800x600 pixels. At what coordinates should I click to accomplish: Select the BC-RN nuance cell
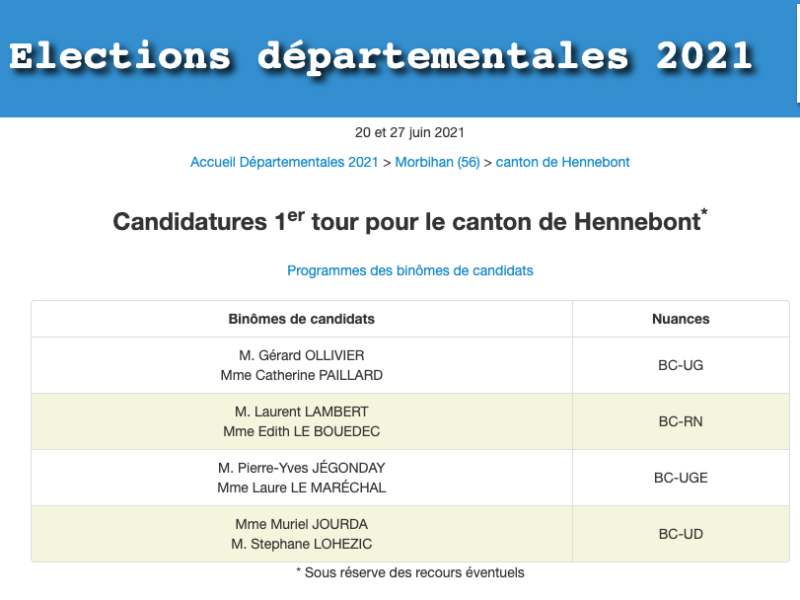pyautogui.click(x=680, y=421)
